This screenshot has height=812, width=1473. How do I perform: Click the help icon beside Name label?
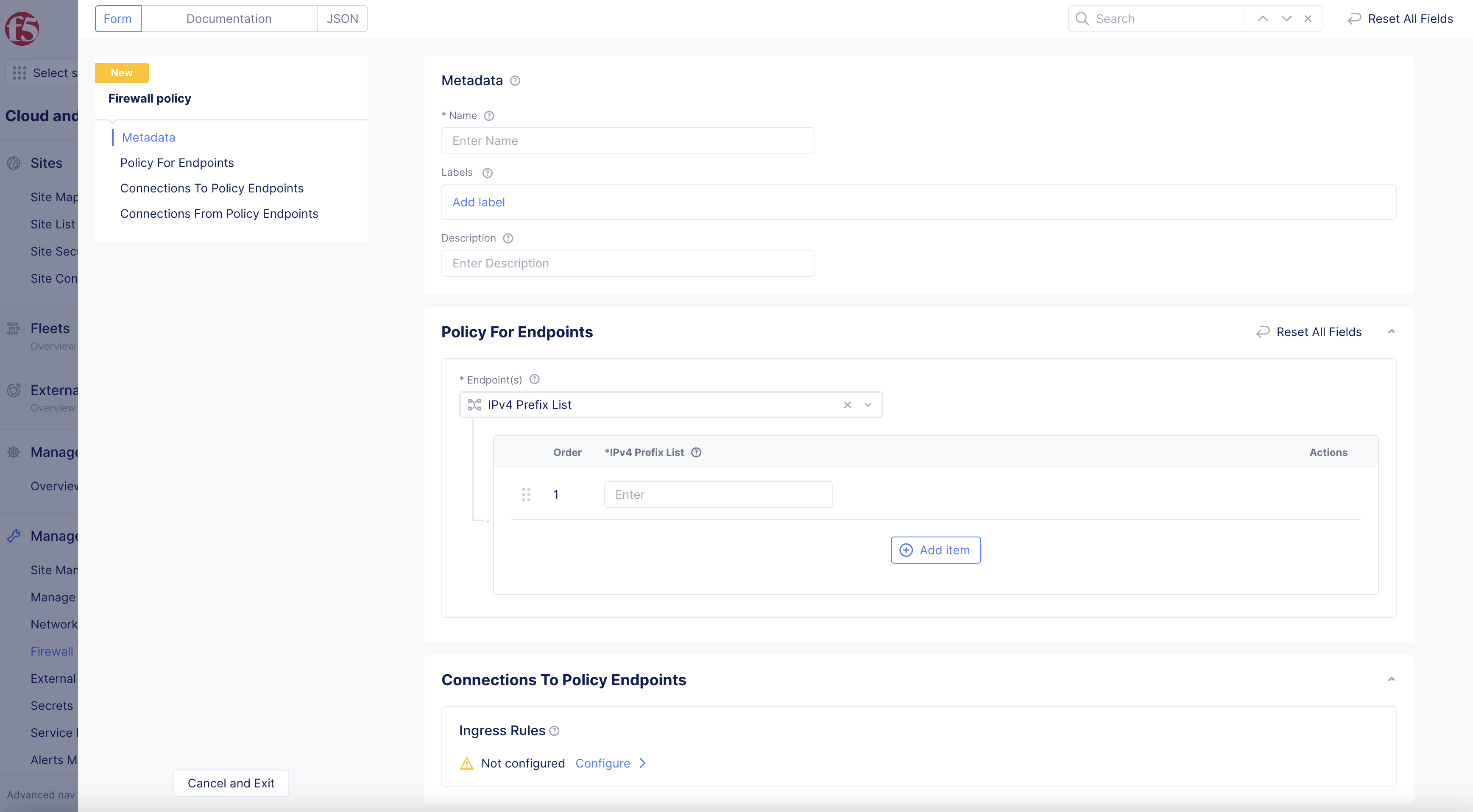[x=489, y=115]
